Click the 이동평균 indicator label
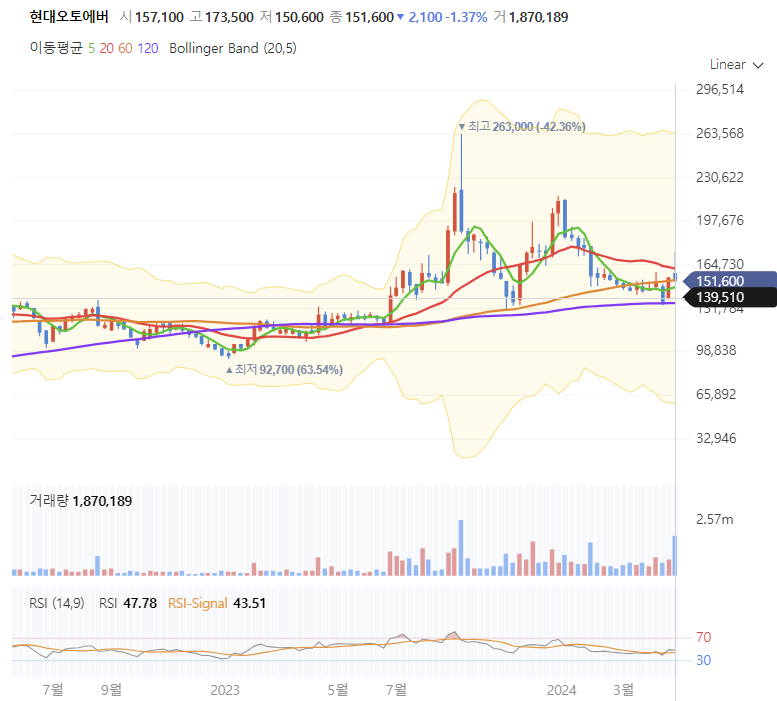Image resolution: width=777 pixels, height=701 pixels. (56, 48)
